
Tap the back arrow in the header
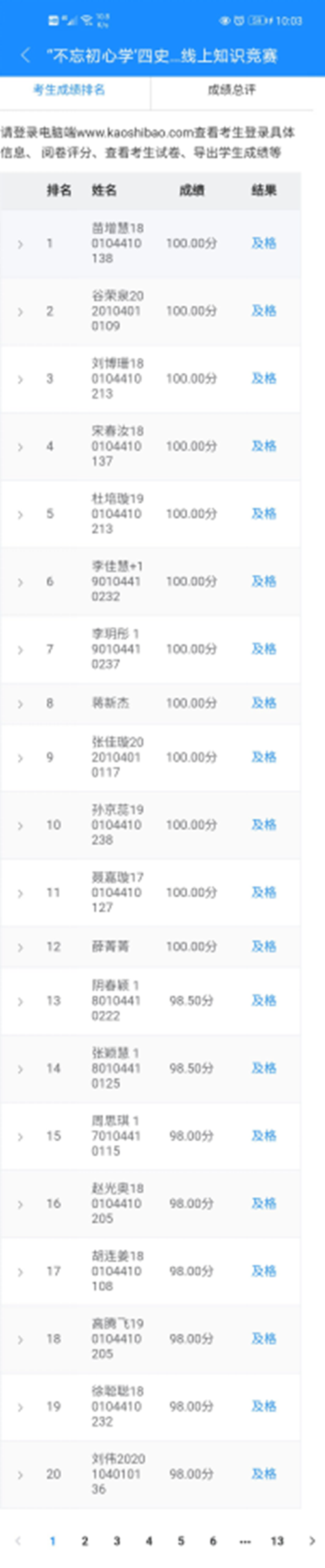click(x=25, y=55)
